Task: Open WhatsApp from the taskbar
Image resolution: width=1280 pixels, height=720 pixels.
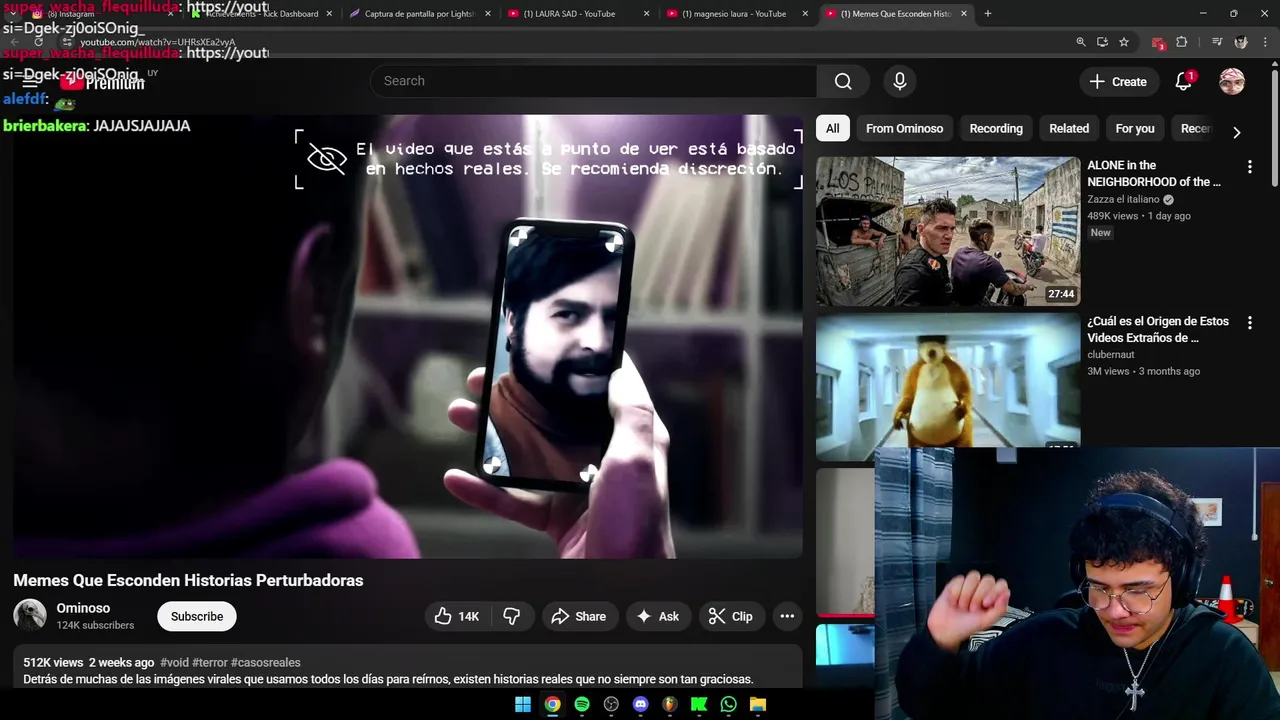Action: tap(729, 704)
